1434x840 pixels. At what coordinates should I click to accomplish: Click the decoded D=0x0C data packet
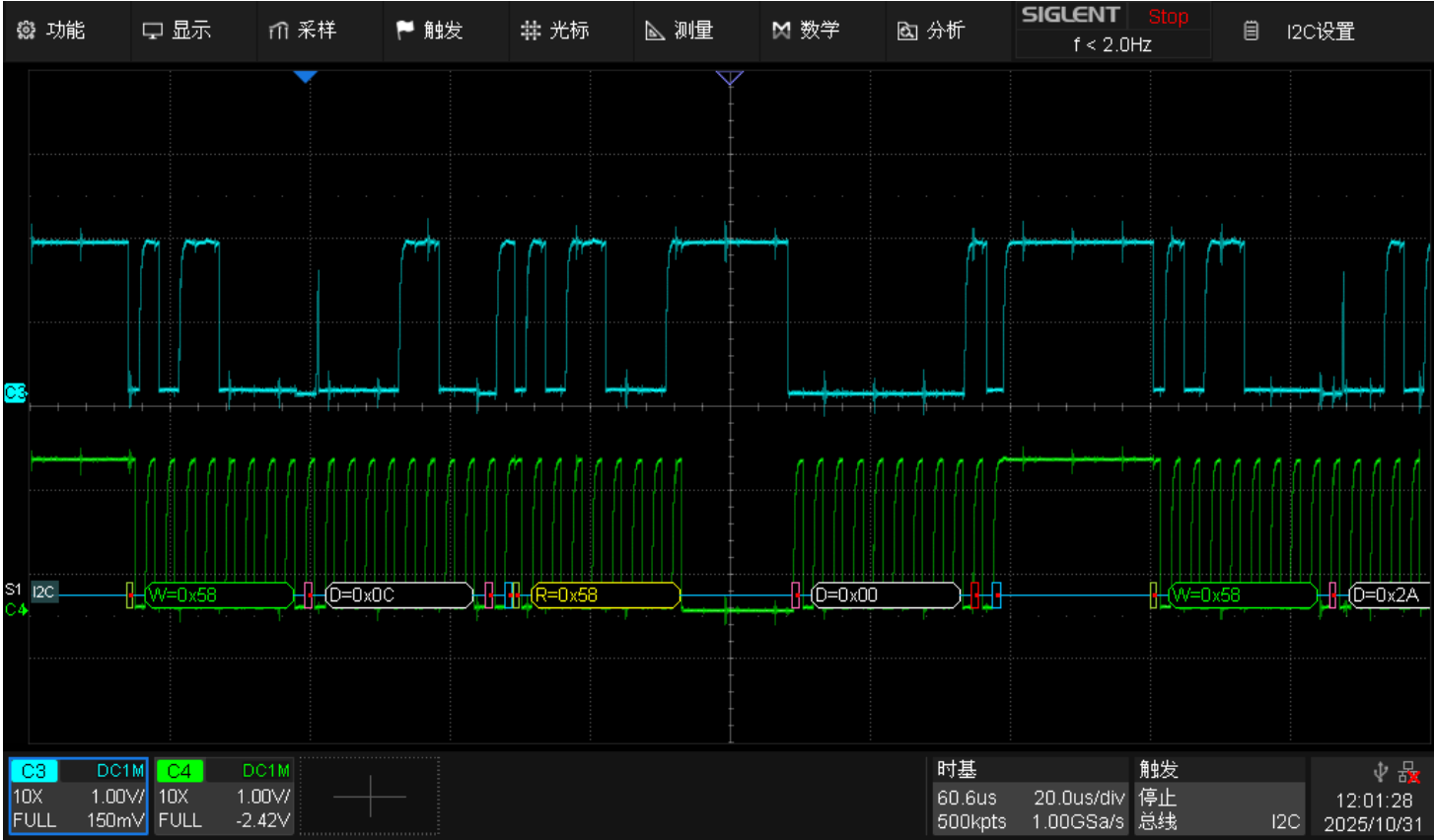point(398,595)
